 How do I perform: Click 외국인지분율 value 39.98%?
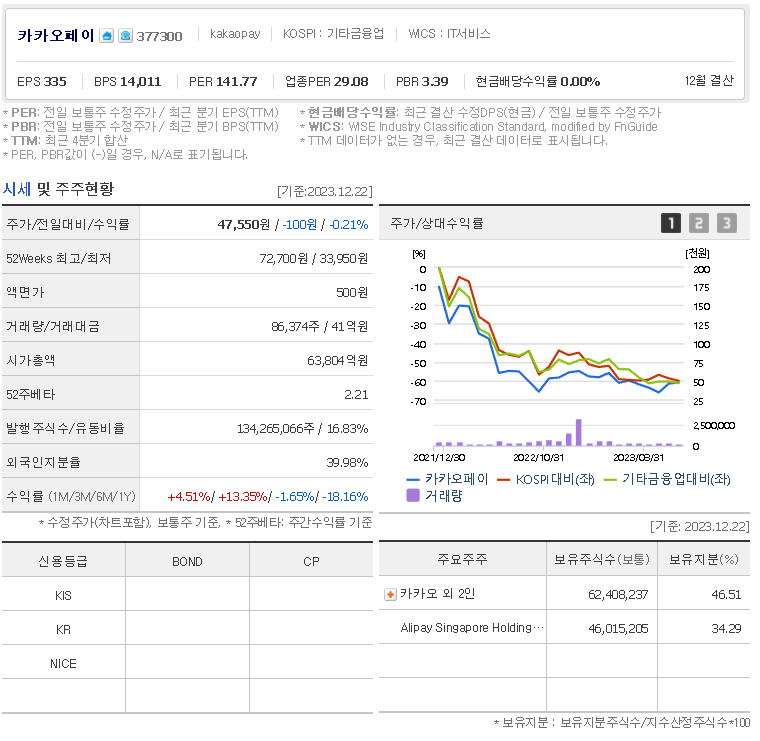(x=347, y=462)
